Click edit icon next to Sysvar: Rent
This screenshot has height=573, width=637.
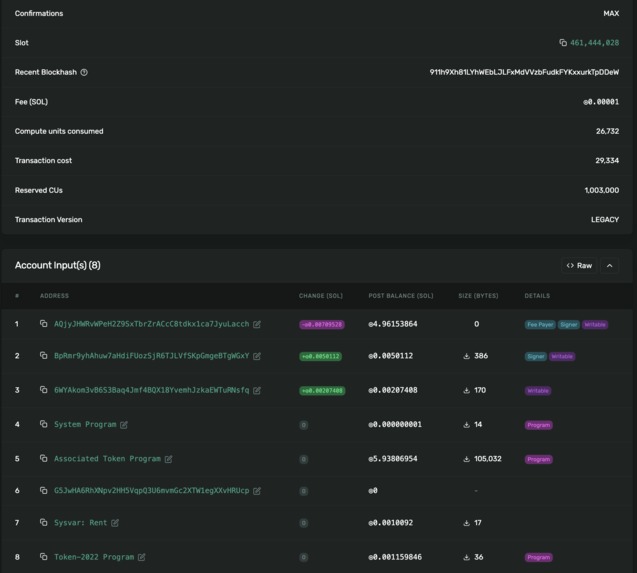pos(115,523)
